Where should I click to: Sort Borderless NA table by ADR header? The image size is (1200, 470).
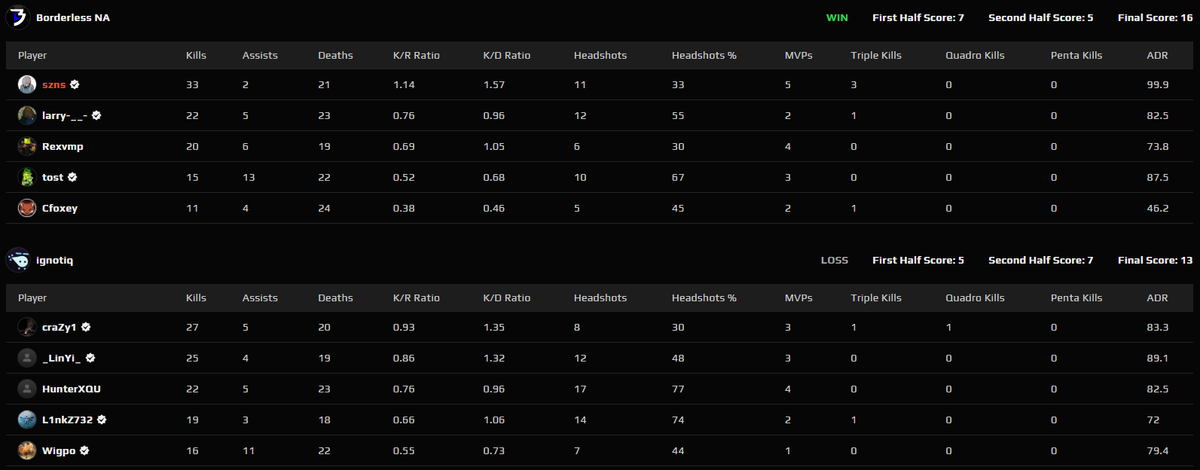tap(1156, 55)
